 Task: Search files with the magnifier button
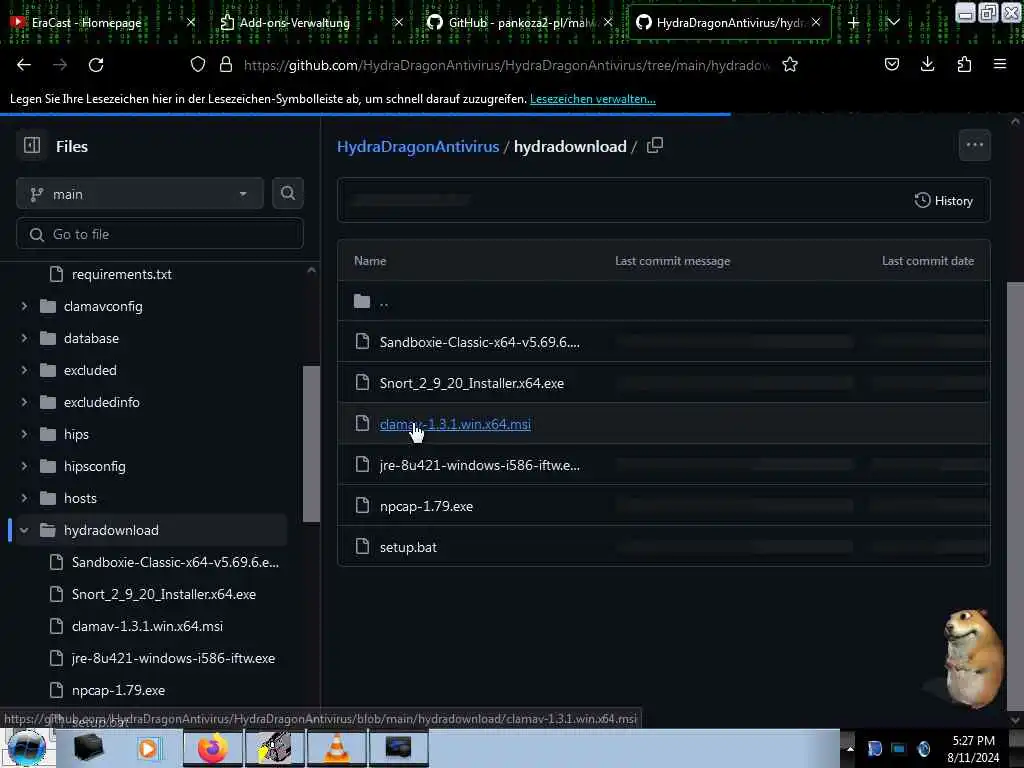287,193
